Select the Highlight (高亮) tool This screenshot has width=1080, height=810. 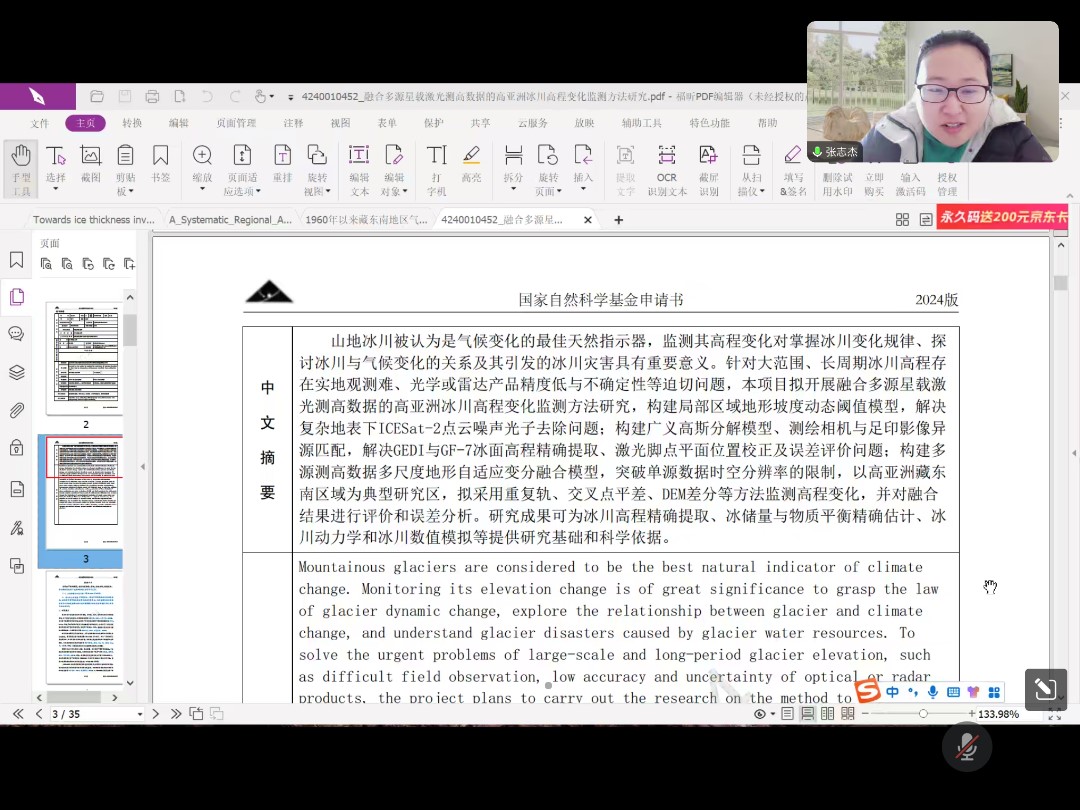coord(471,163)
